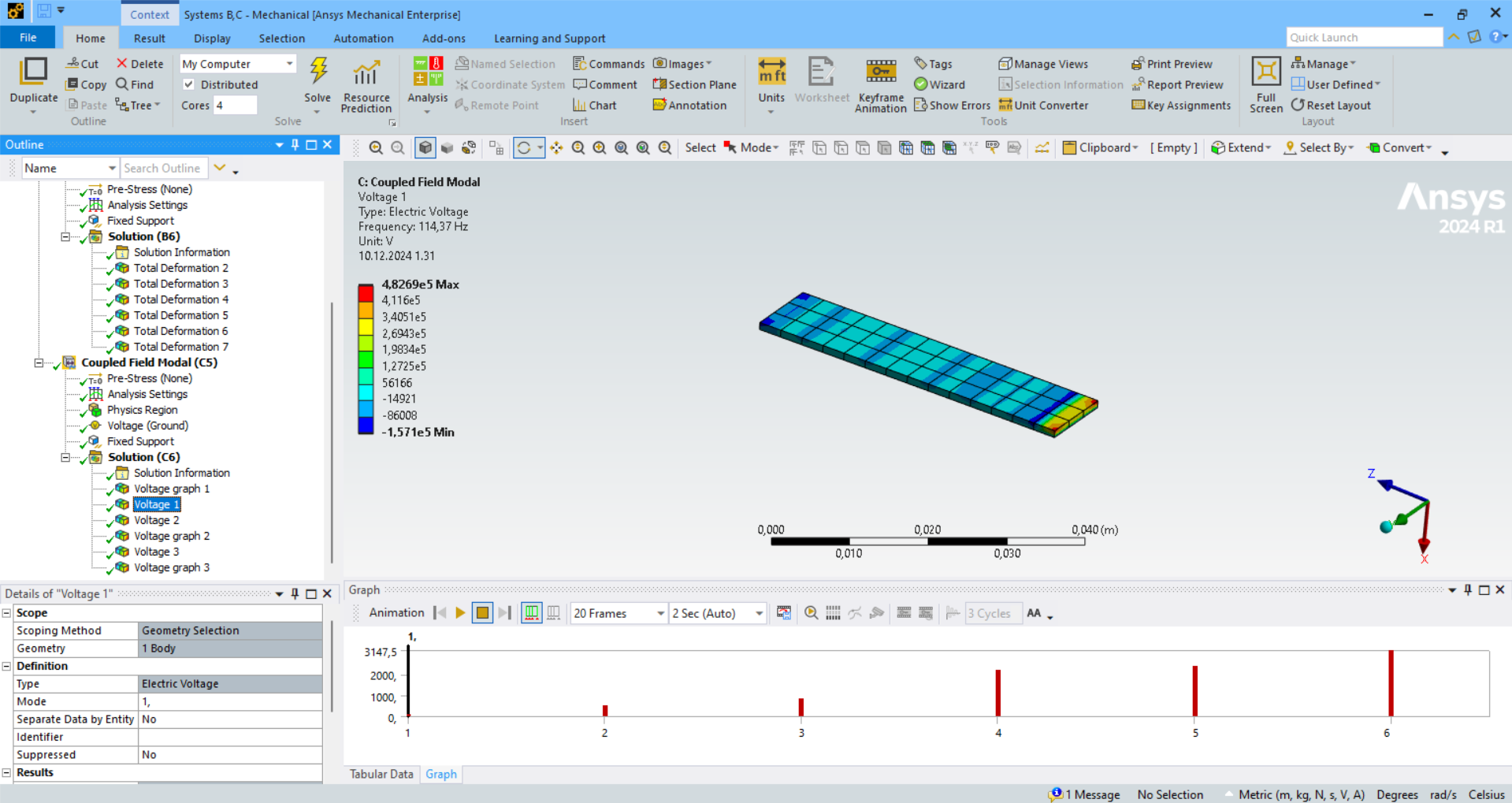
Task: Select Voltage graph 2 in the tree
Action: [171, 536]
